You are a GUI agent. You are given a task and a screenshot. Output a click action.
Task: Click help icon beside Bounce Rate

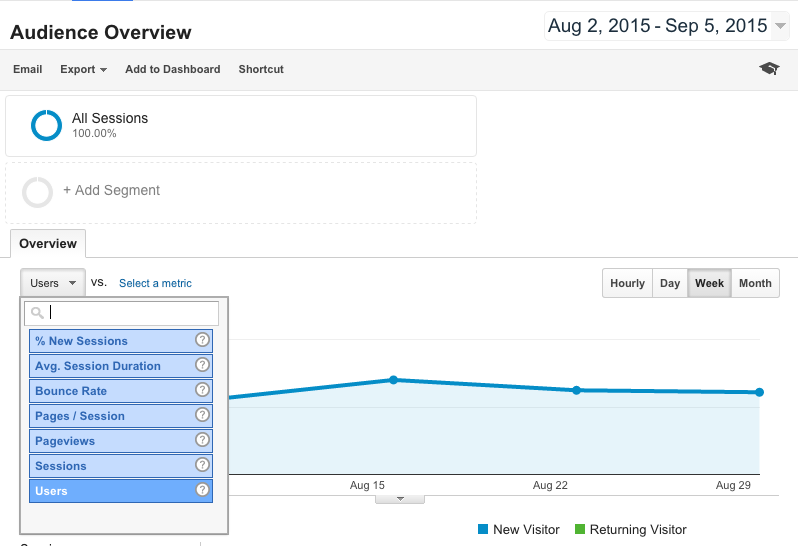pyautogui.click(x=202, y=391)
